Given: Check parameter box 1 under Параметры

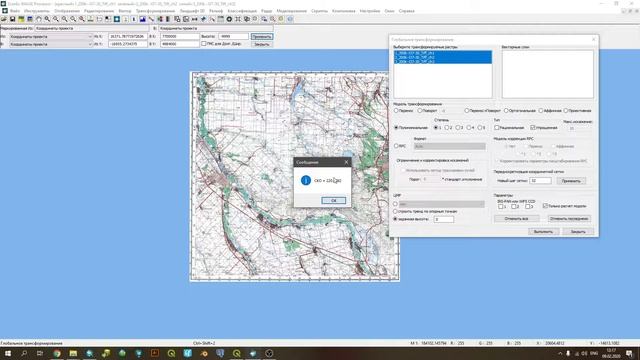Looking at the screenshot, I should coord(500,207).
